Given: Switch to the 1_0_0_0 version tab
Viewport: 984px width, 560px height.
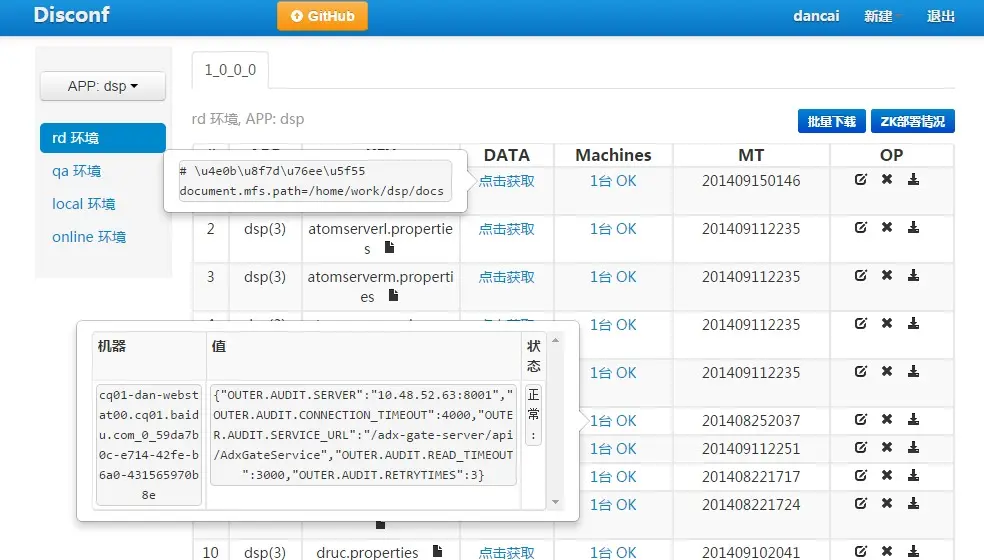Looking at the screenshot, I should tap(230, 70).
